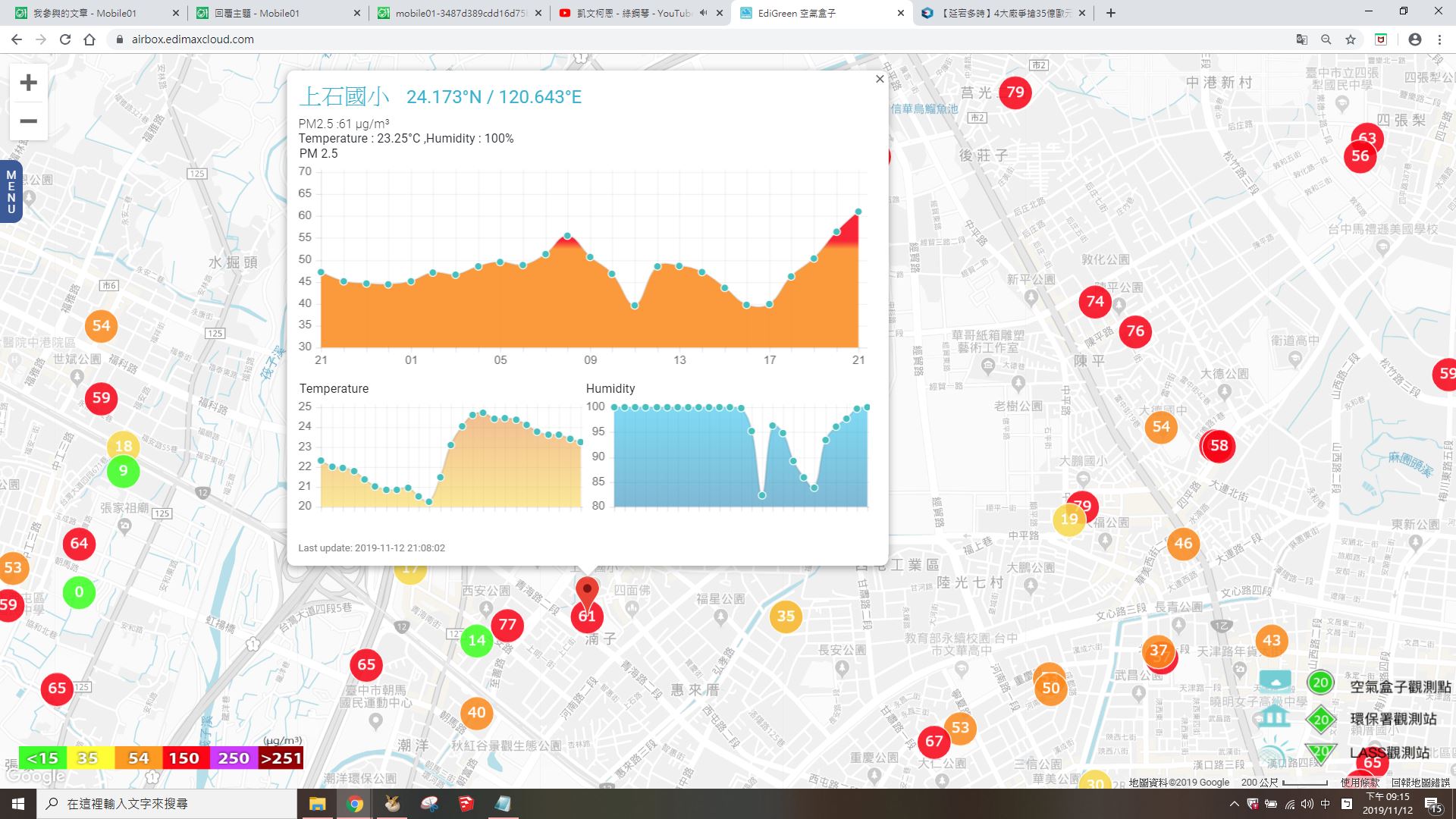The width and height of the screenshot is (1456, 819).
Task: Select the yellow-orange 35 sensor marker
Action: tap(786, 617)
